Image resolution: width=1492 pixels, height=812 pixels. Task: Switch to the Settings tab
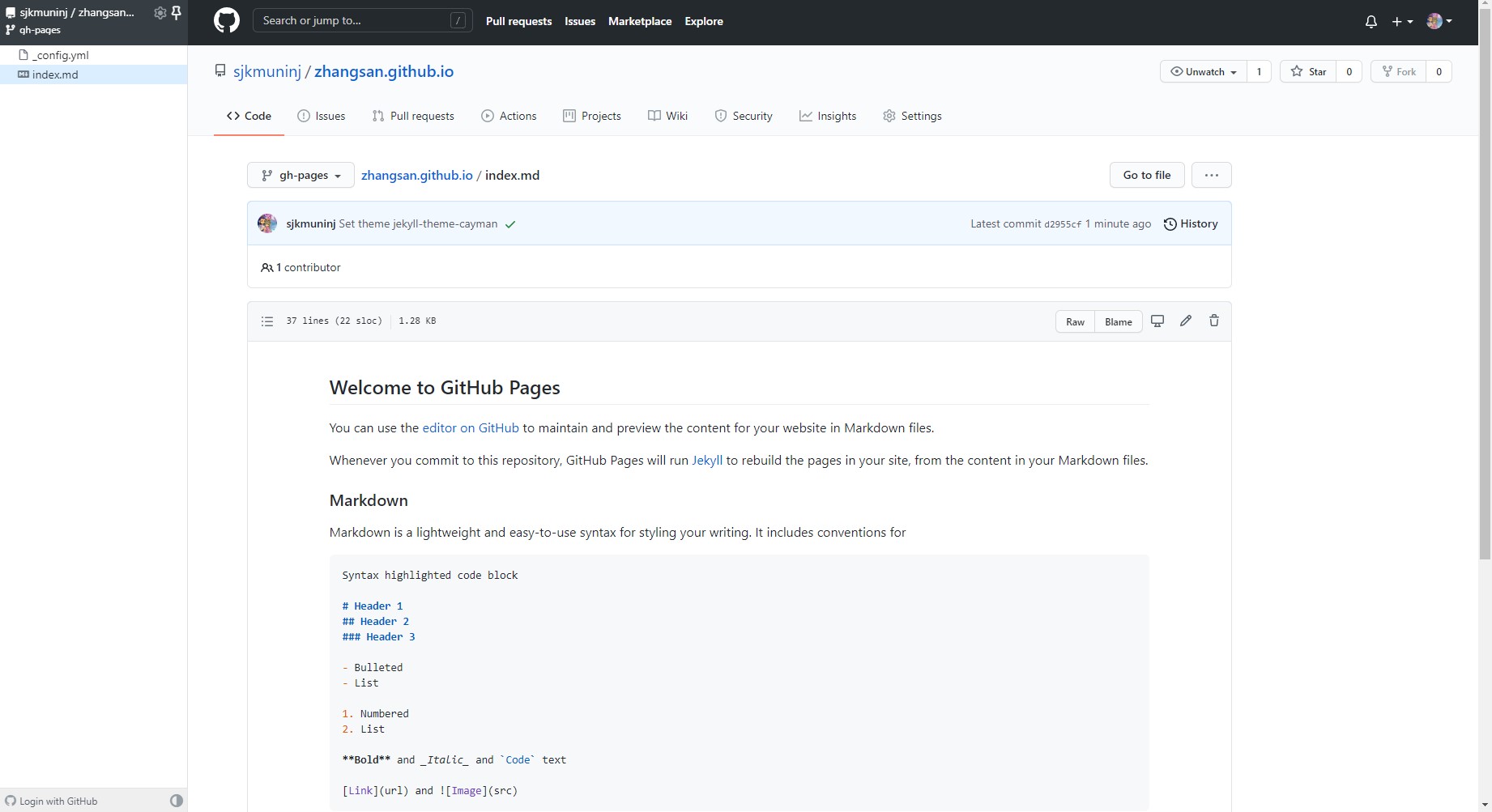[x=912, y=116]
